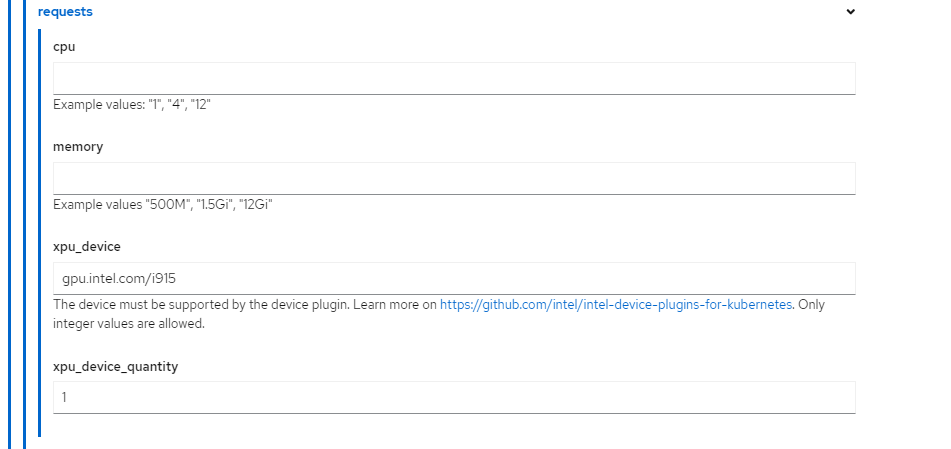The image size is (951, 449).
Task: Click the xpu_device_quantity field label
Action: point(115,366)
